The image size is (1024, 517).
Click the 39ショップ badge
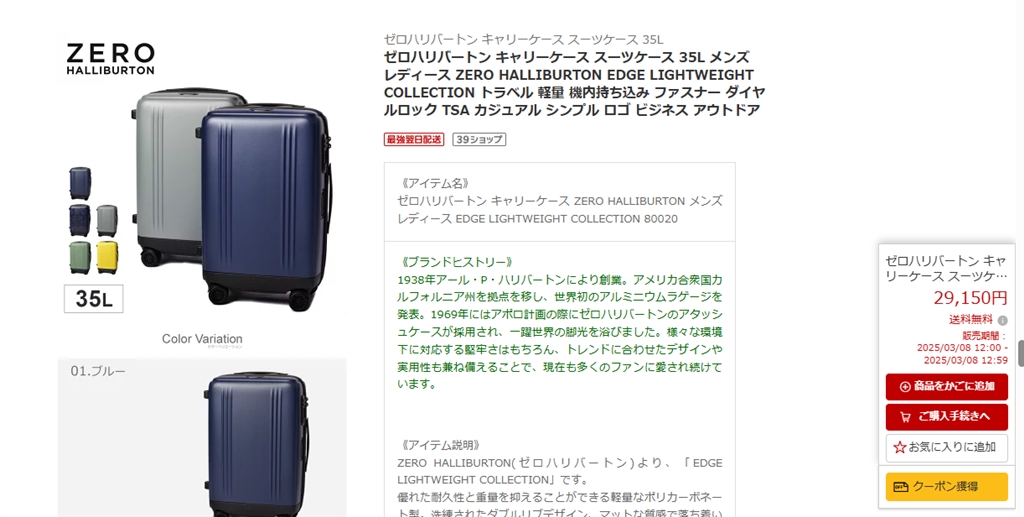479,139
